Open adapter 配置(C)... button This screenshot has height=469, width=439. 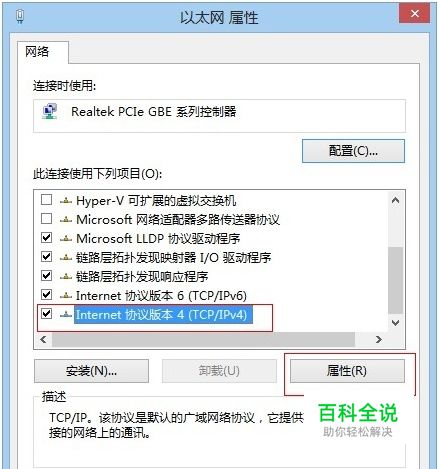[353, 151]
